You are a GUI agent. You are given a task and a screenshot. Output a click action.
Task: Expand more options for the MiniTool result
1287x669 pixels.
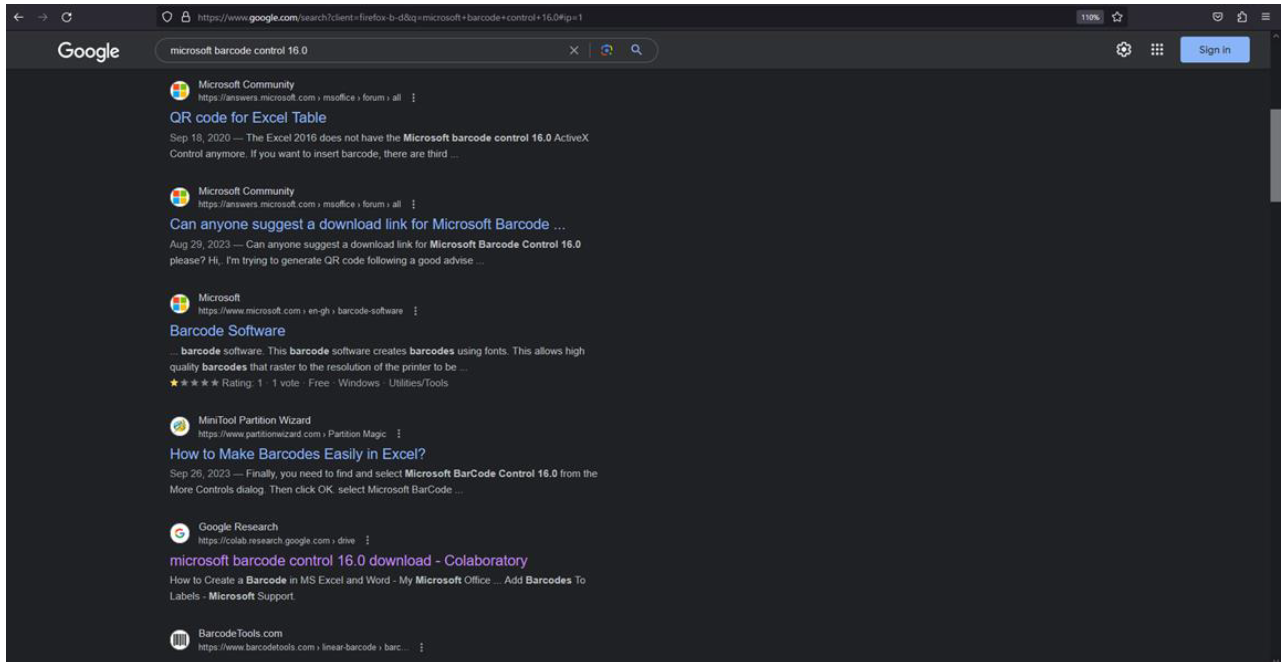click(399, 434)
